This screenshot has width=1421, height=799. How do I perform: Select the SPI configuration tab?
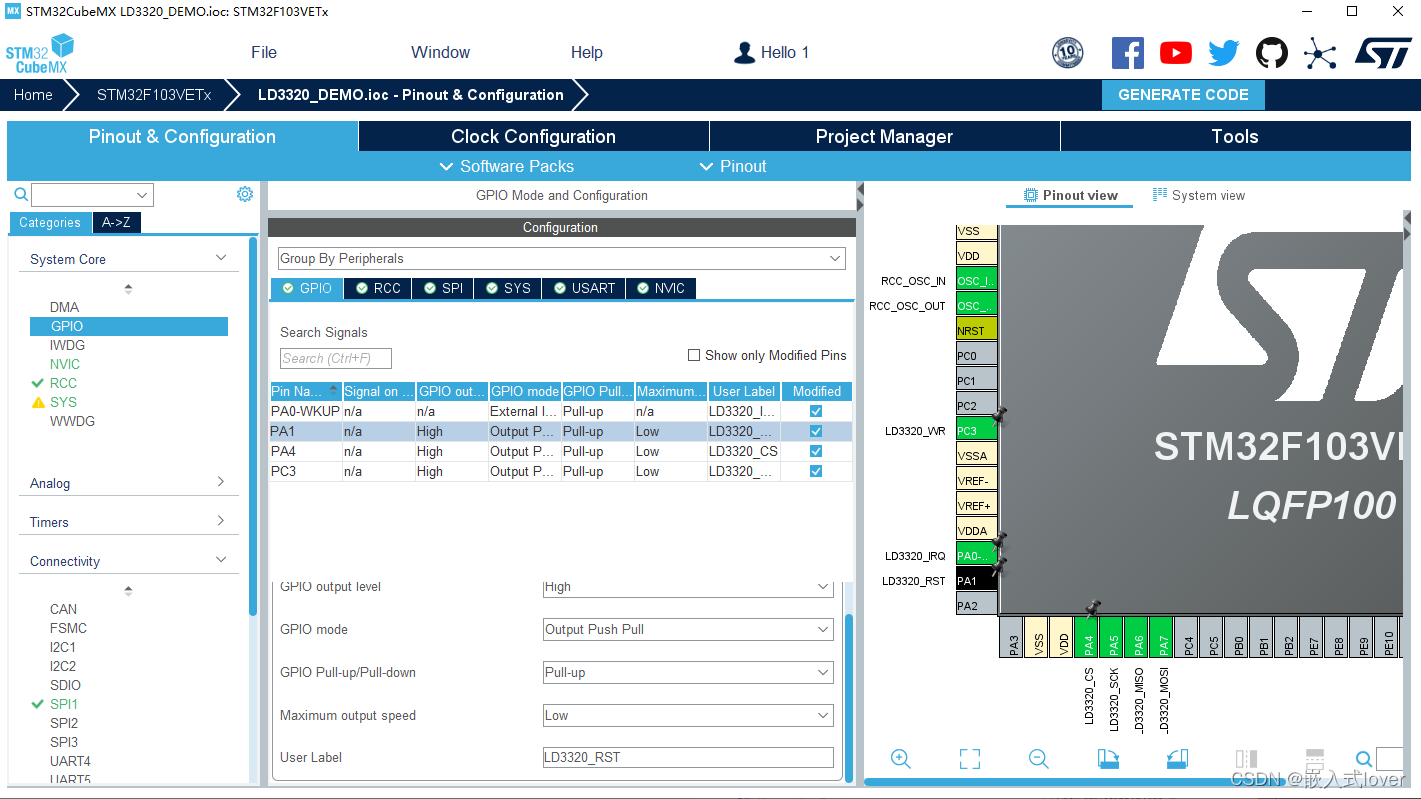(442, 288)
